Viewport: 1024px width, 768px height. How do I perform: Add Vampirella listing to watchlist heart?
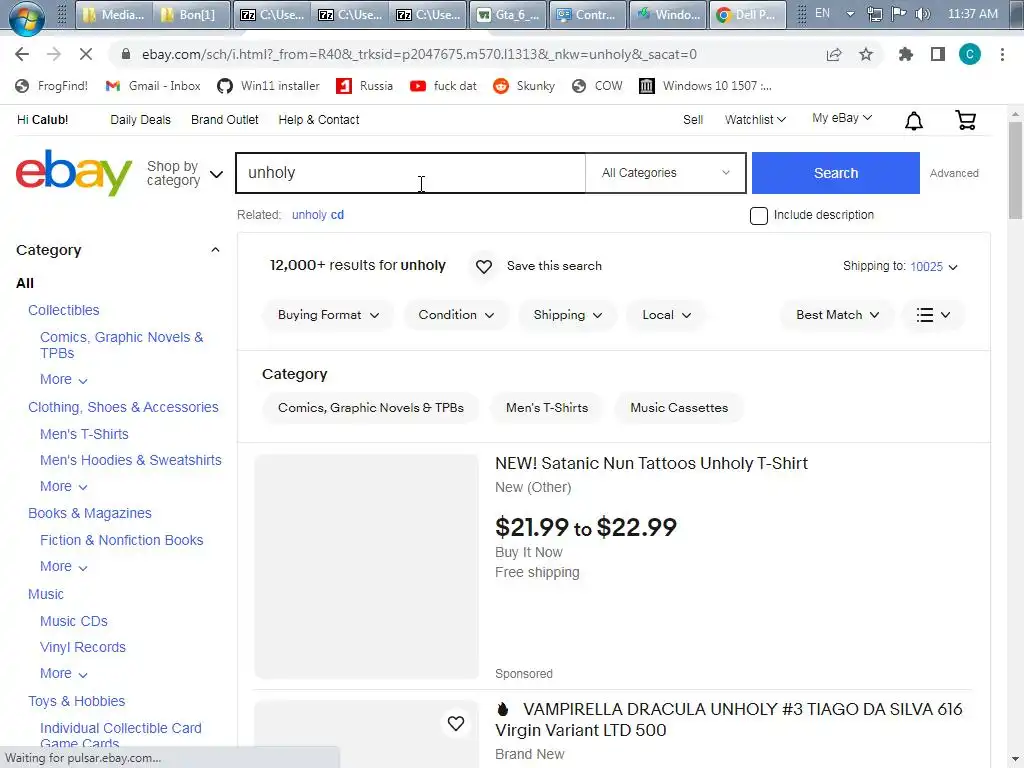(456, 723)
